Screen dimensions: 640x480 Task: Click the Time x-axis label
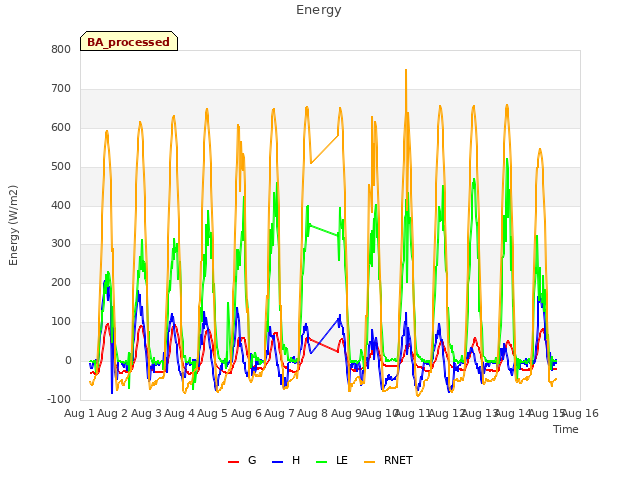[566, 429]
